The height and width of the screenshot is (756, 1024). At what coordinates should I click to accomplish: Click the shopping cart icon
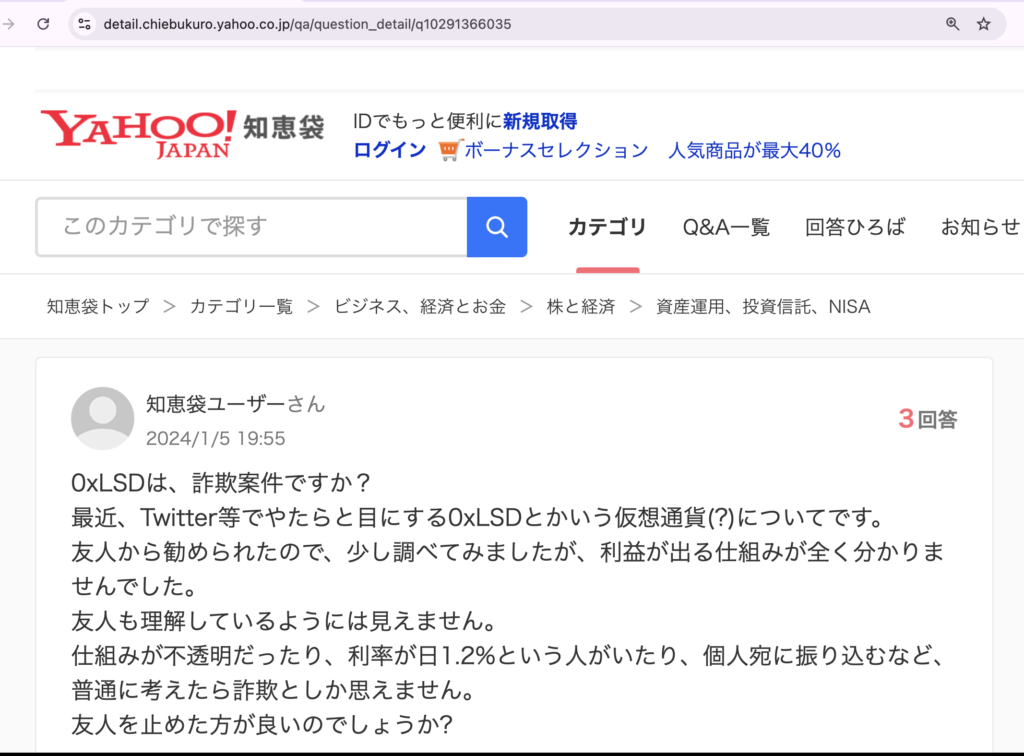[x=449, y=150]
